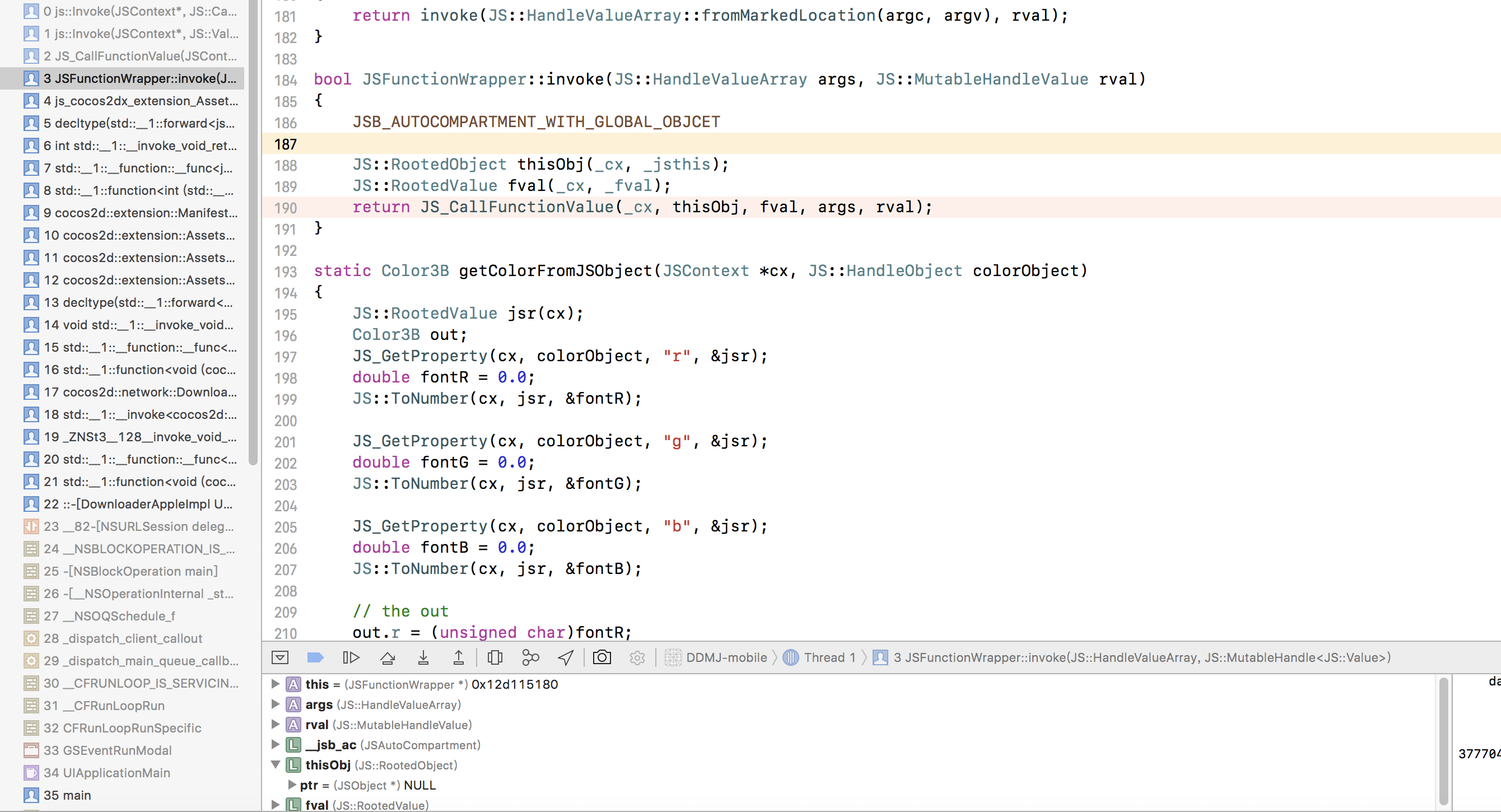Expand the args variable row
The width and height of the screenshot is (1501, 812).
pos(276,704)
